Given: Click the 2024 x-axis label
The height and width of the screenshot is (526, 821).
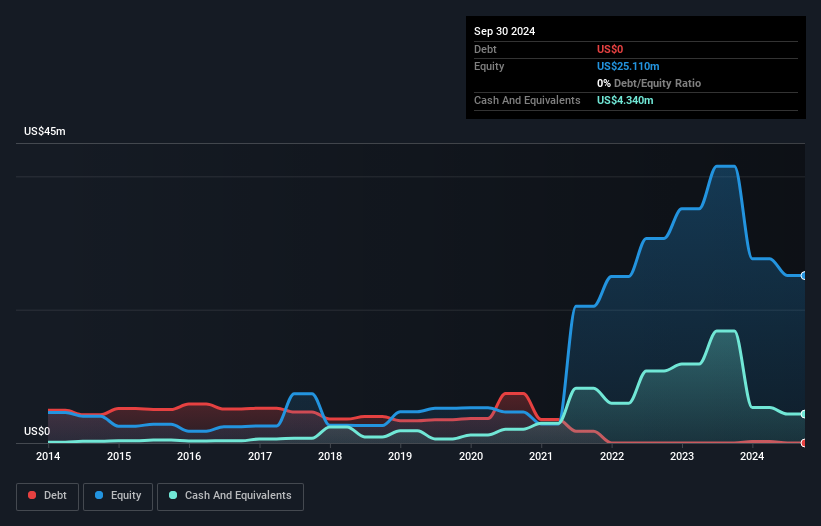Looking at the screenshot, I should (752, 456).
